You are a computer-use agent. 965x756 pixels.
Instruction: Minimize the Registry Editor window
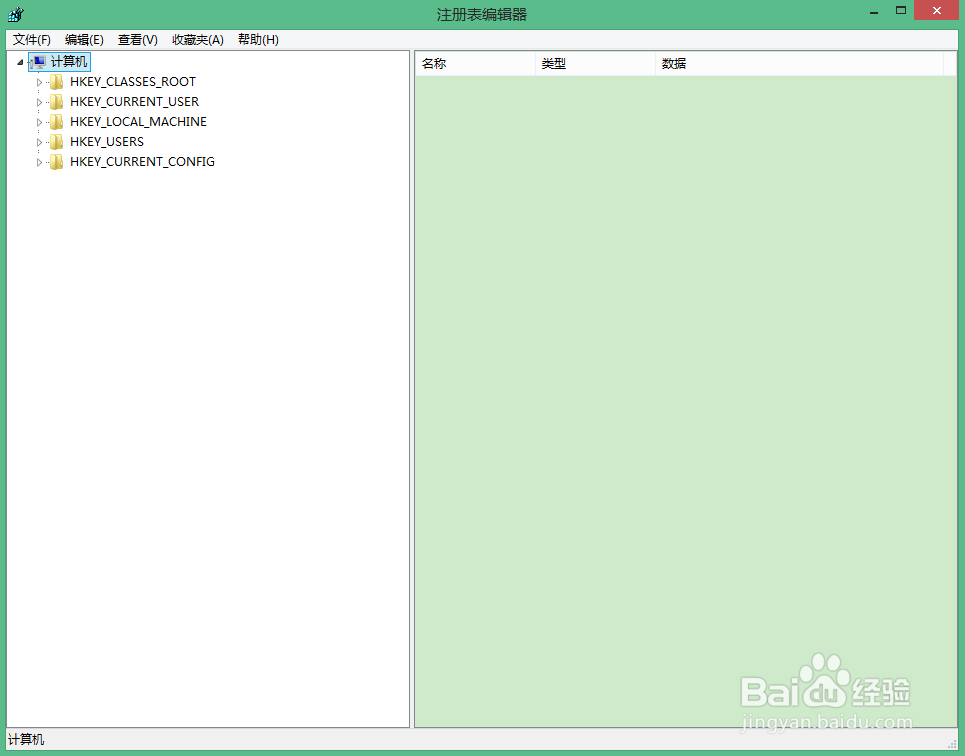tap(874, 12)
